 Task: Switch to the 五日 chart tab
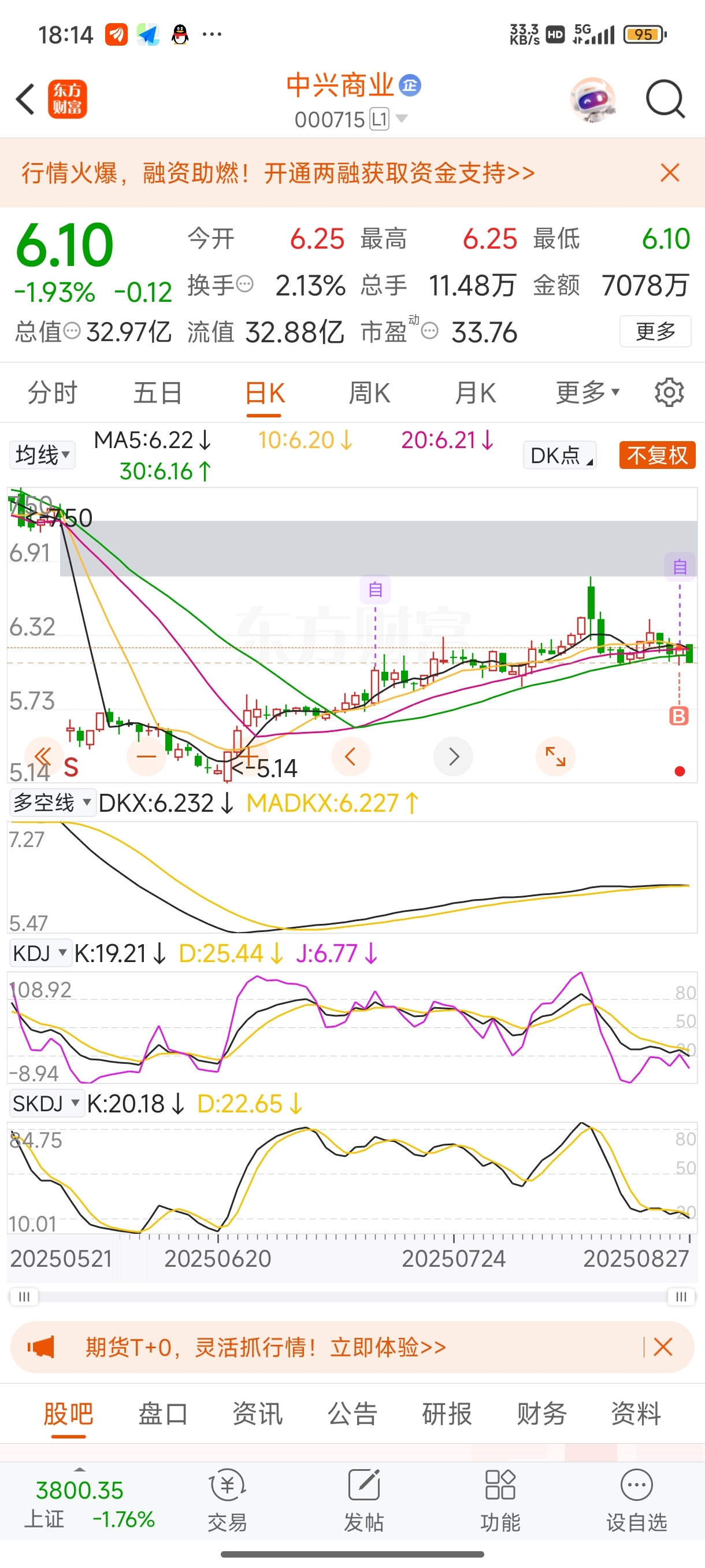point(158,393)
